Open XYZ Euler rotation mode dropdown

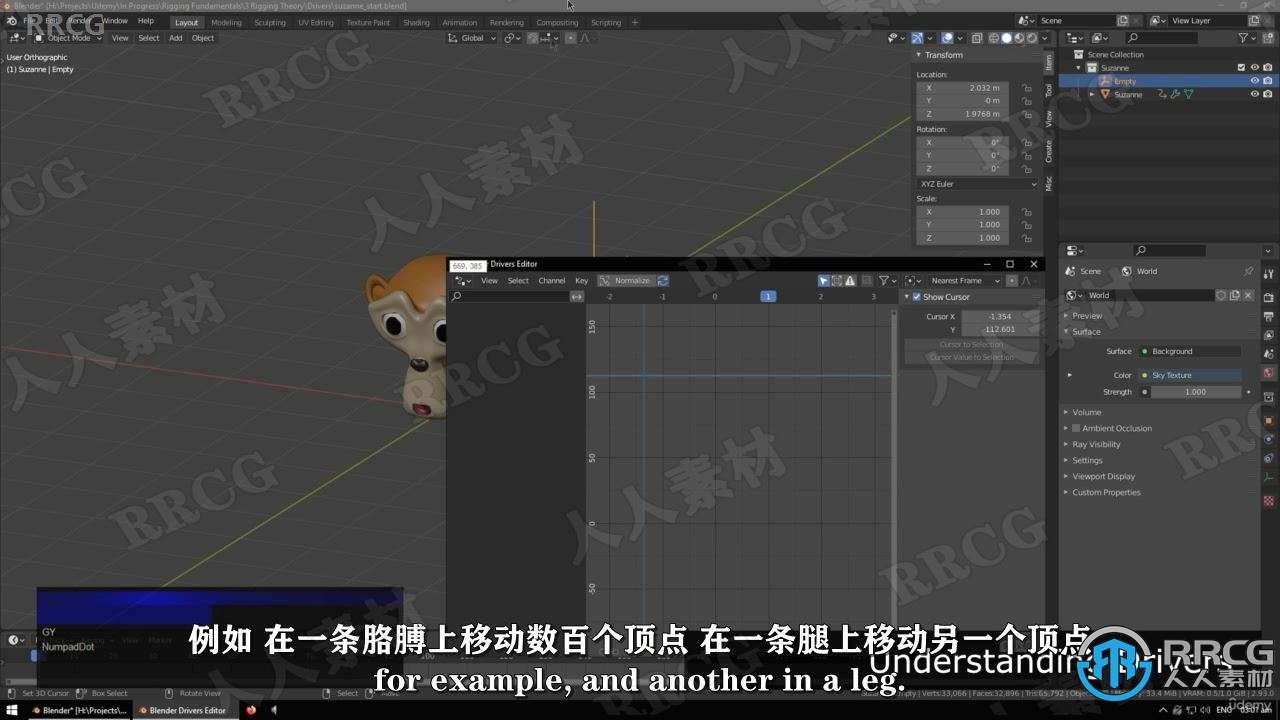(x=978, y=184)
